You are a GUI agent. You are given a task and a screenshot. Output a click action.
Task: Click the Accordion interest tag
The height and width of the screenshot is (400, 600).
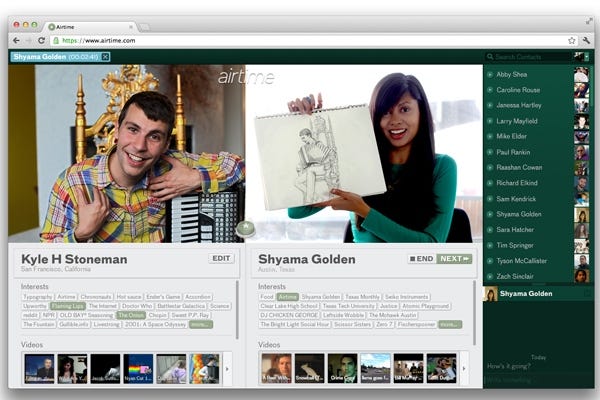point(198,297)
